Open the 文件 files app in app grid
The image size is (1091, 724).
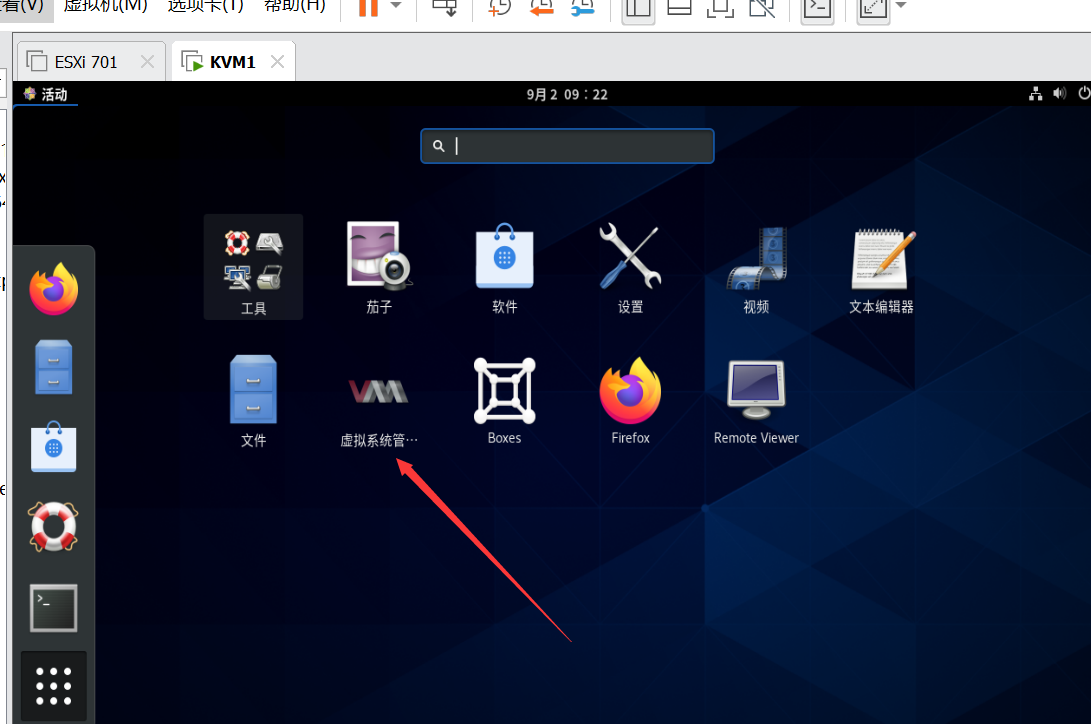[253, 401]
